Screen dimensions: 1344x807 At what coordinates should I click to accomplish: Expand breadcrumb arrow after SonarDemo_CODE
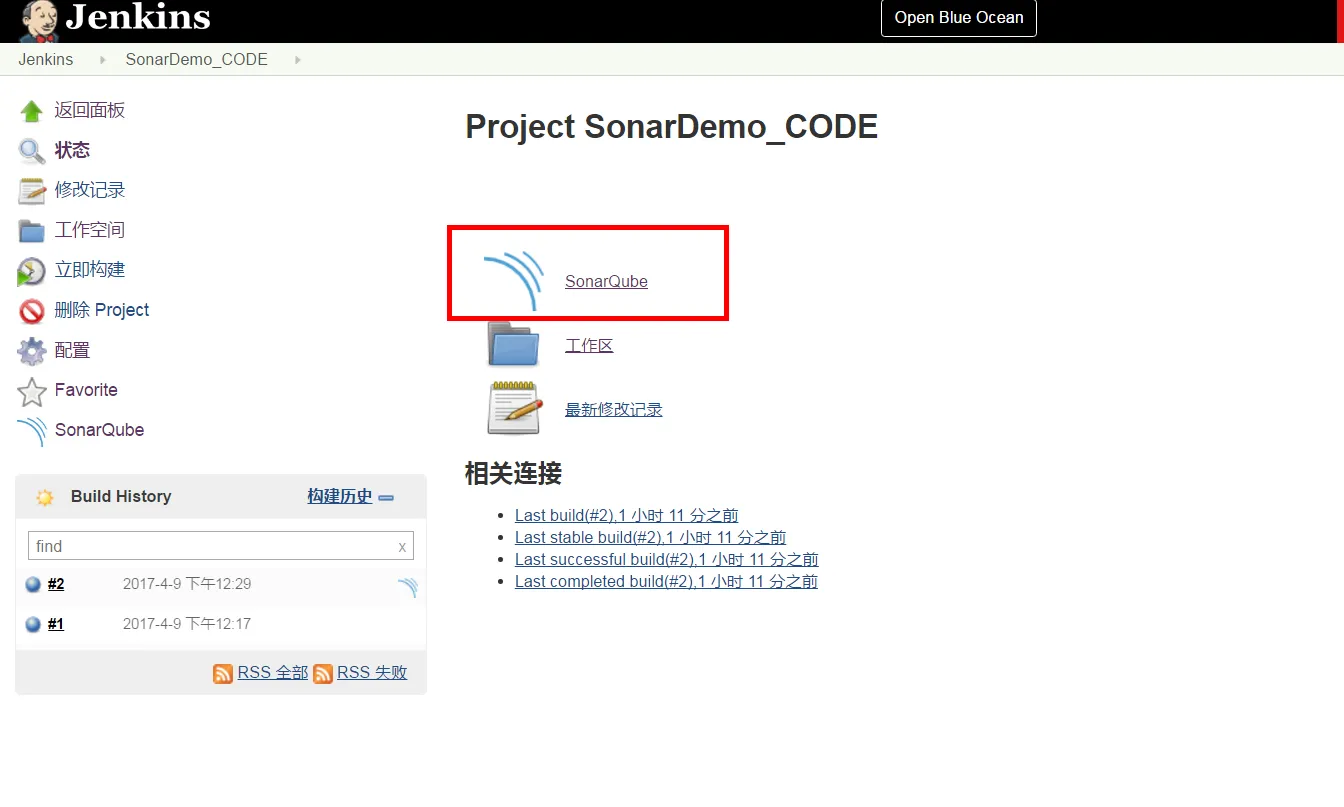pyautogui.click(x=297, y=60)
